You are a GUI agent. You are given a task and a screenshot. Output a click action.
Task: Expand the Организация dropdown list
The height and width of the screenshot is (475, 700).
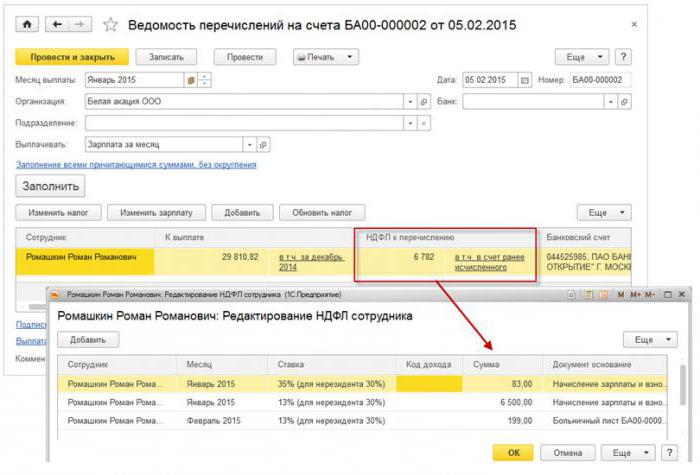(409, 102)
